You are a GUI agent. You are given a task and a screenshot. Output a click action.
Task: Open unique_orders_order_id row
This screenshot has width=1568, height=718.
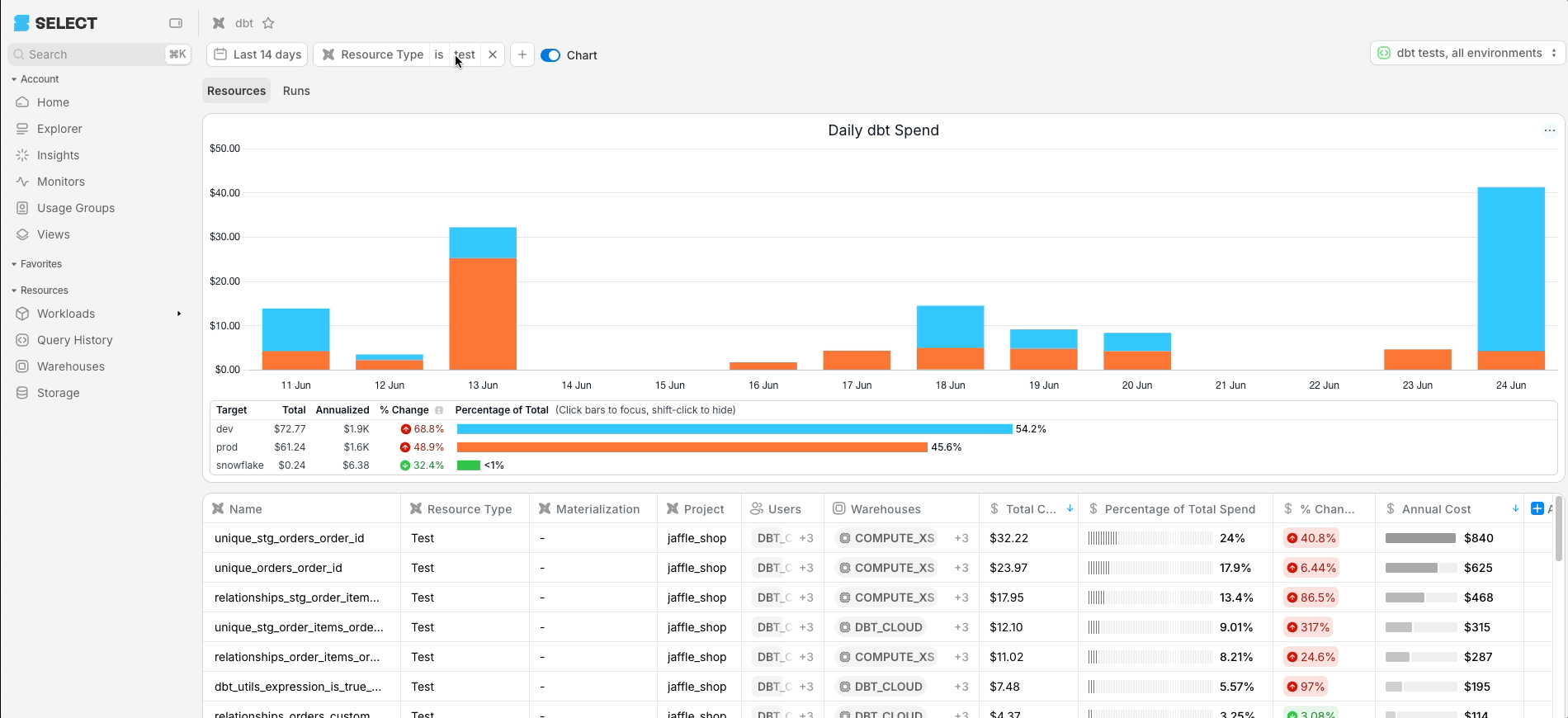(278, 568)
